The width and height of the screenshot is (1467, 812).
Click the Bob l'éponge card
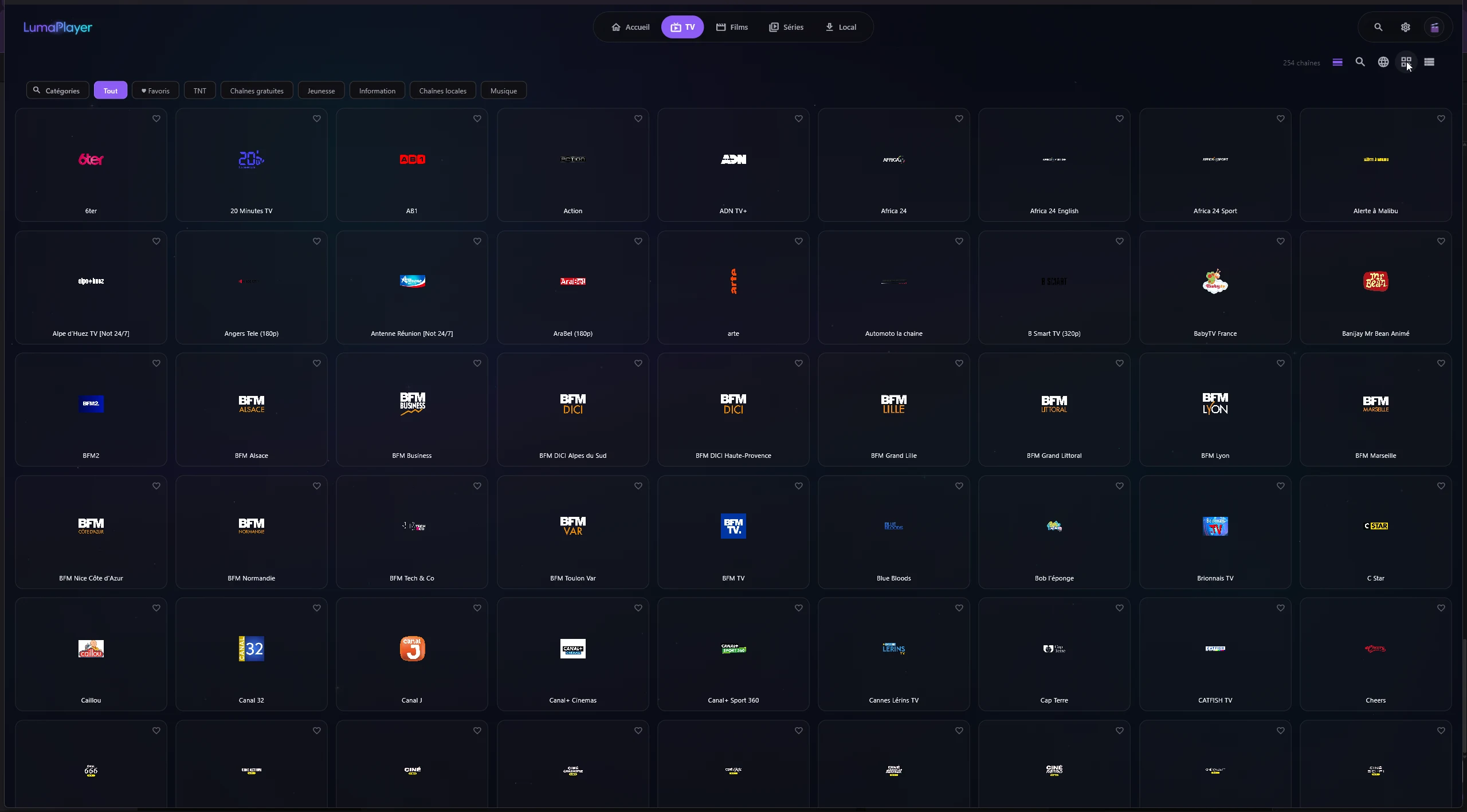tap(1054, 532)
